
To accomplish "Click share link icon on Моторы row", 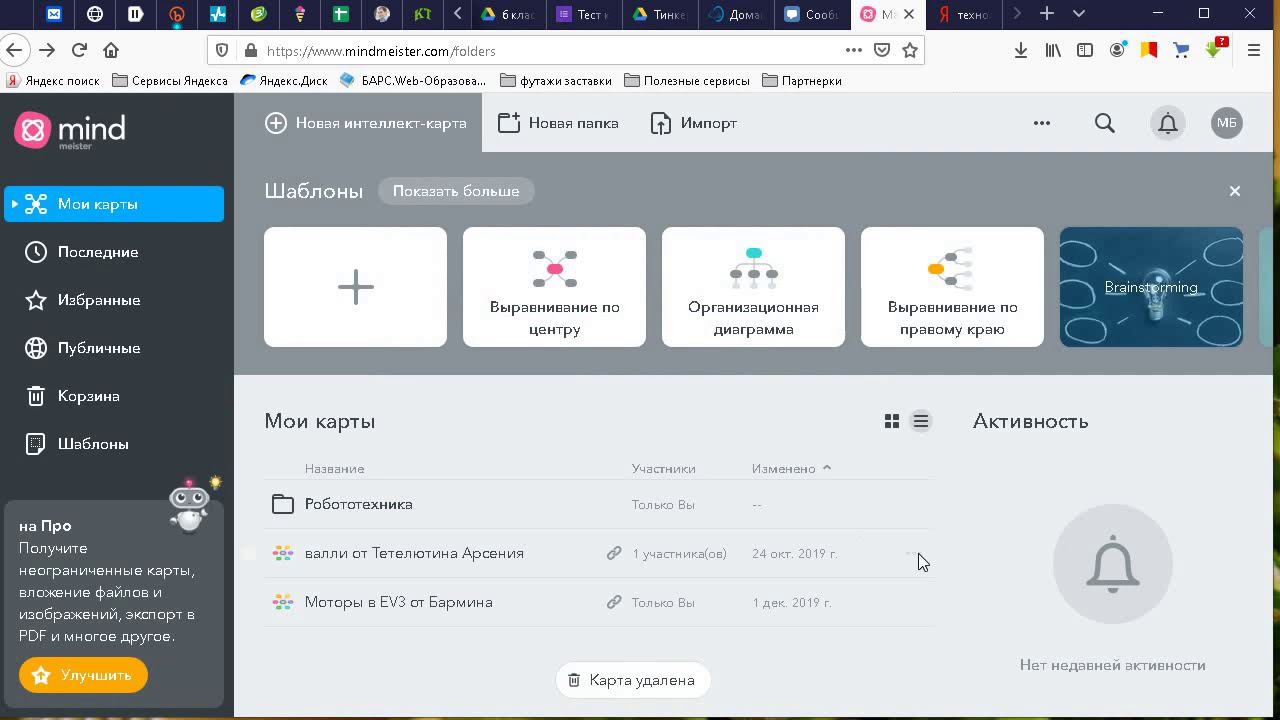I will click(x=614, y=602).
